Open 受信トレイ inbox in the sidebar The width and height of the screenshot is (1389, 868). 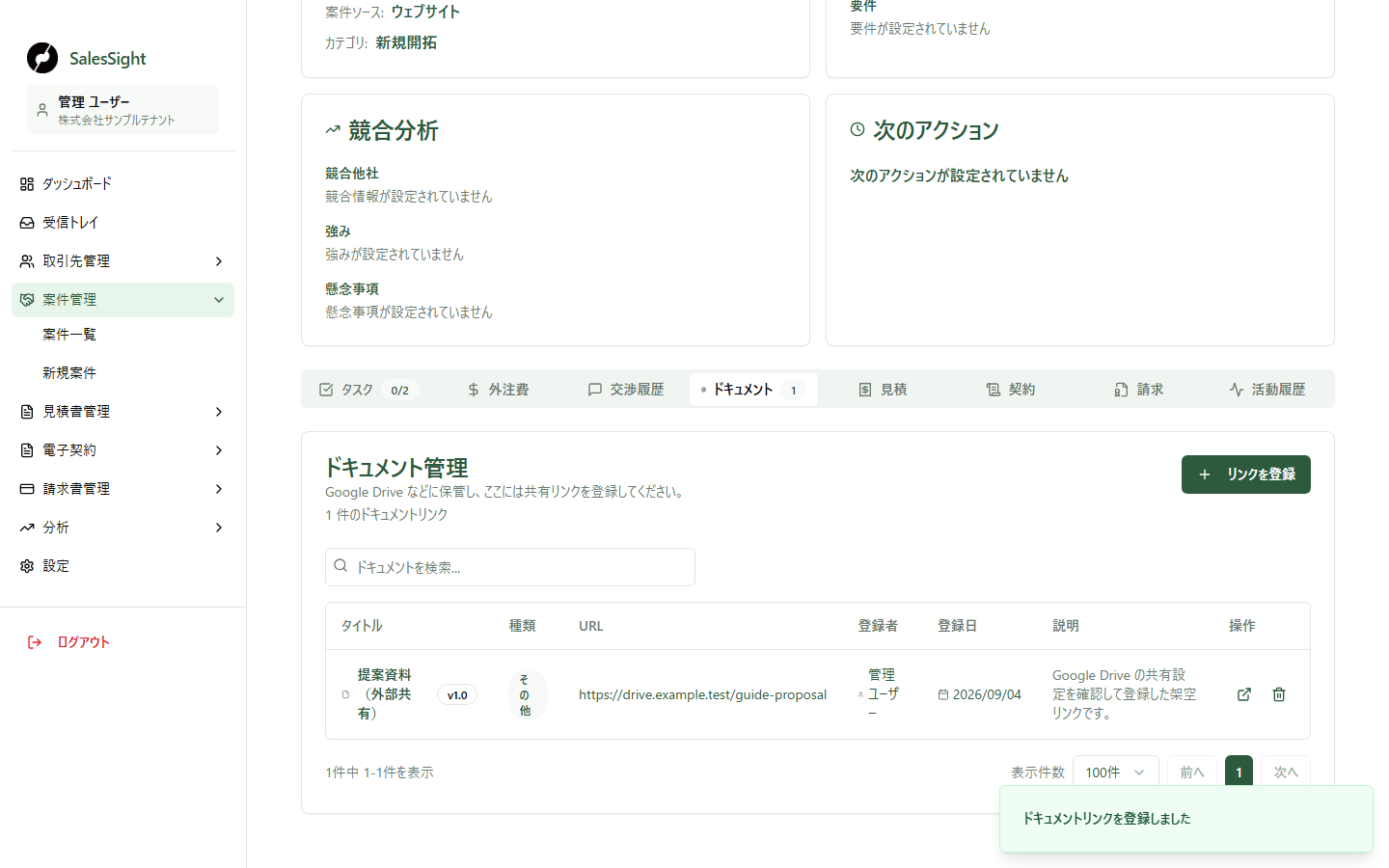[123, 223]
